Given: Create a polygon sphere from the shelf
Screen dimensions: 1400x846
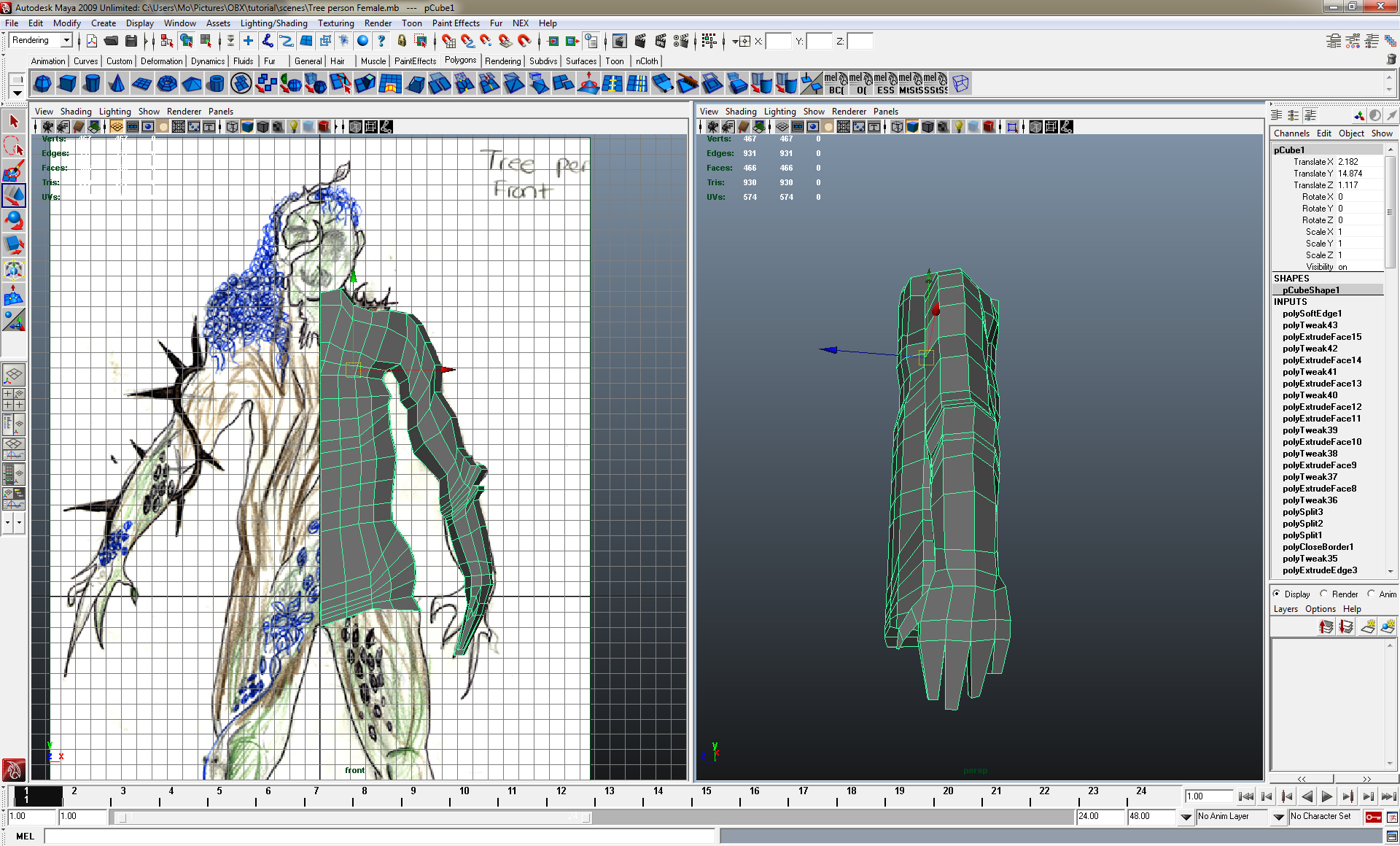Looking at the screenshot, I should coord(43,84).
